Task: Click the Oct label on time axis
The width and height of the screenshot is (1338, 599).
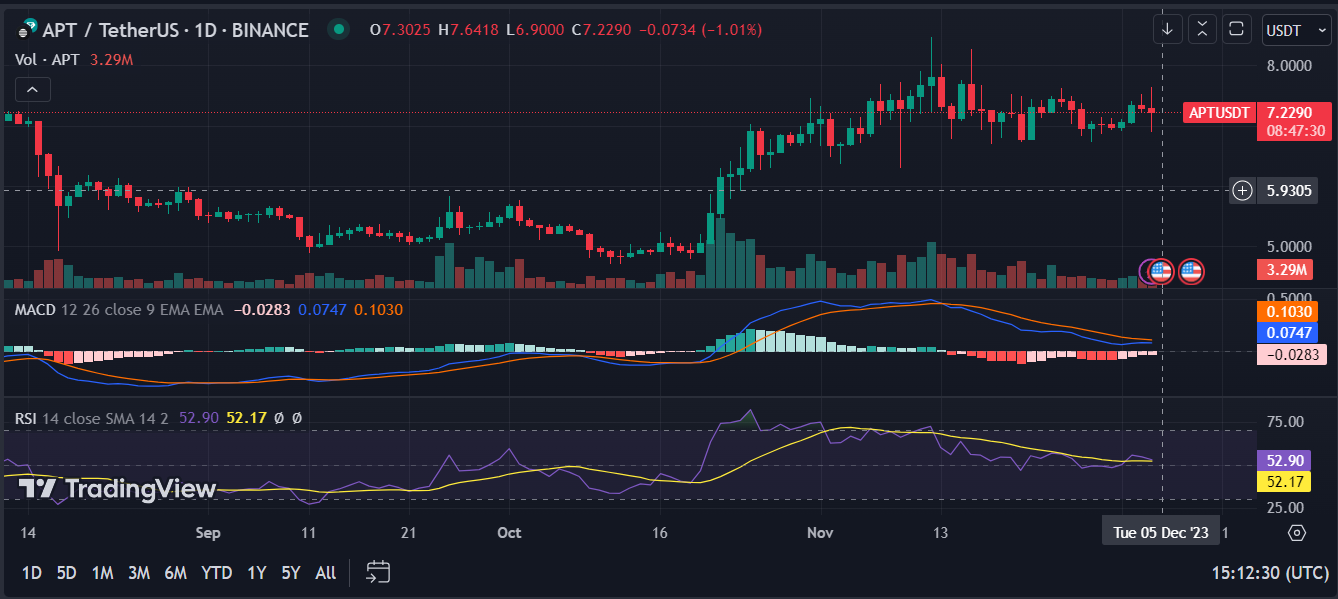Action: pos(509,533)
